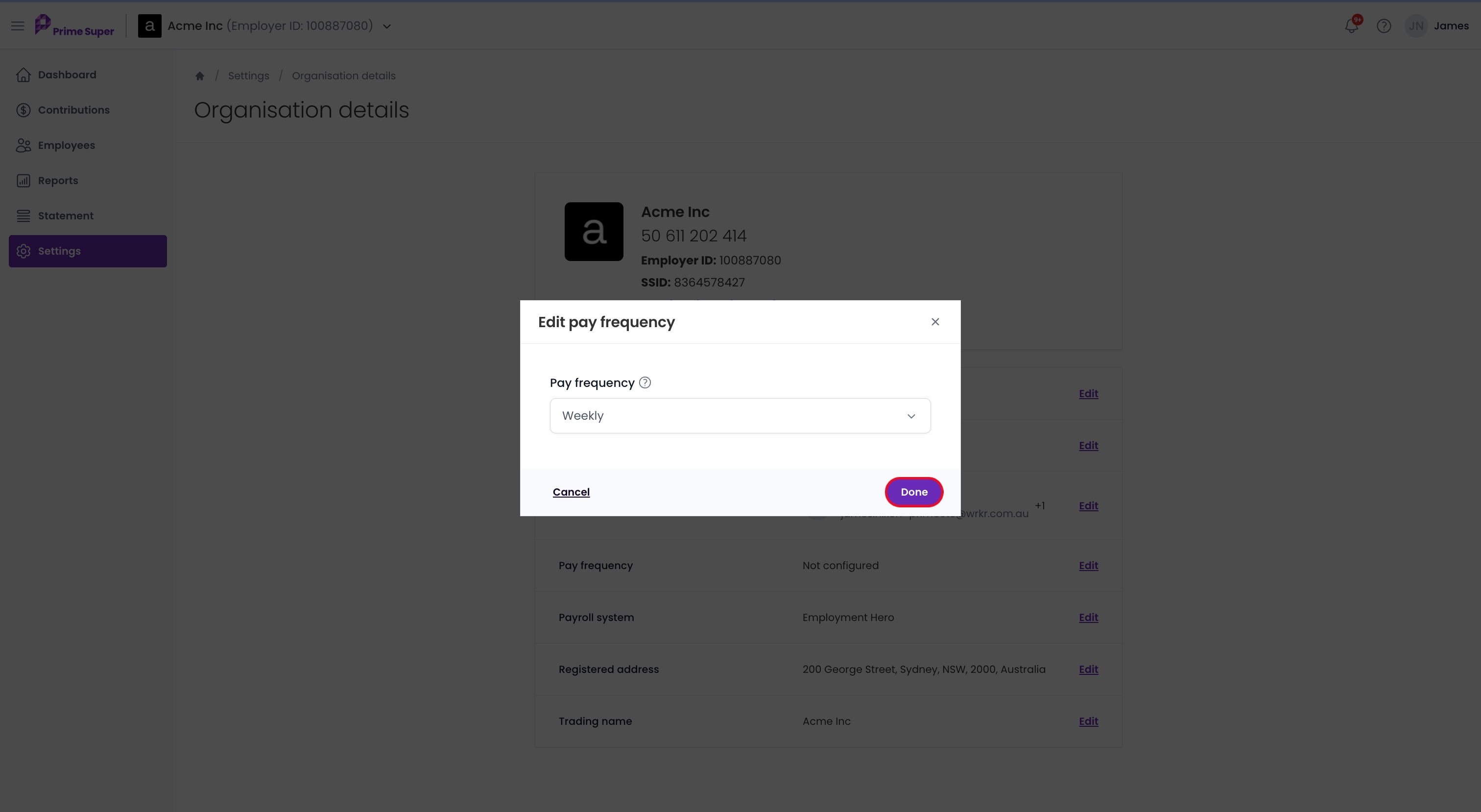Open the Statement page

tap(87, 215)
